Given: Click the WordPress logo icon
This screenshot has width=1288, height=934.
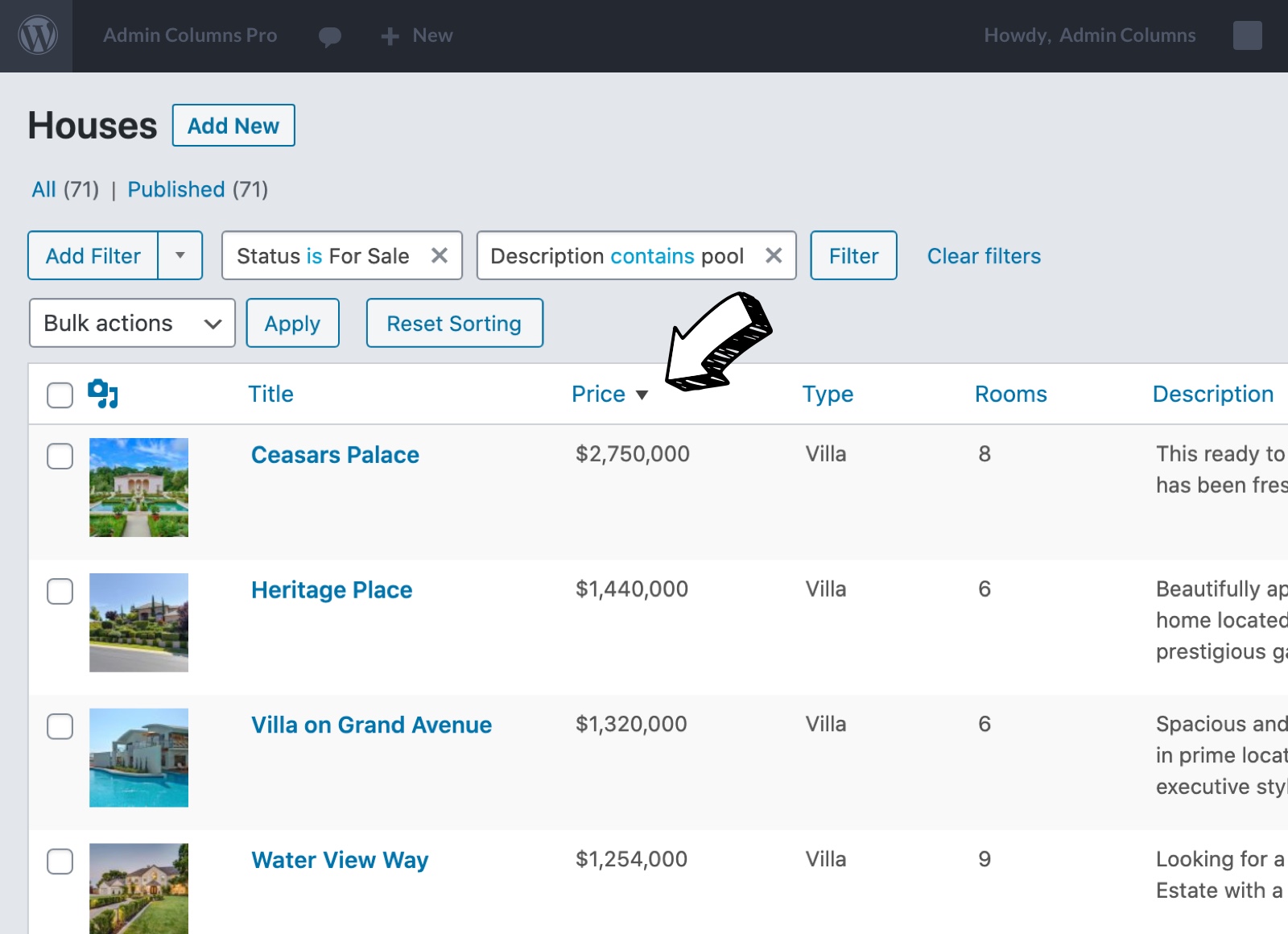Looking at the screenshot, I should (x=37, y=36).
